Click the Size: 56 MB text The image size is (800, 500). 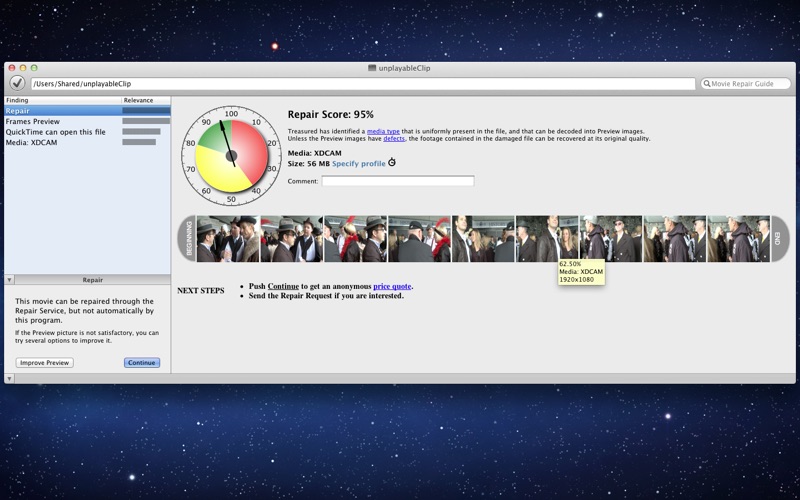click(x=309, y=164)
